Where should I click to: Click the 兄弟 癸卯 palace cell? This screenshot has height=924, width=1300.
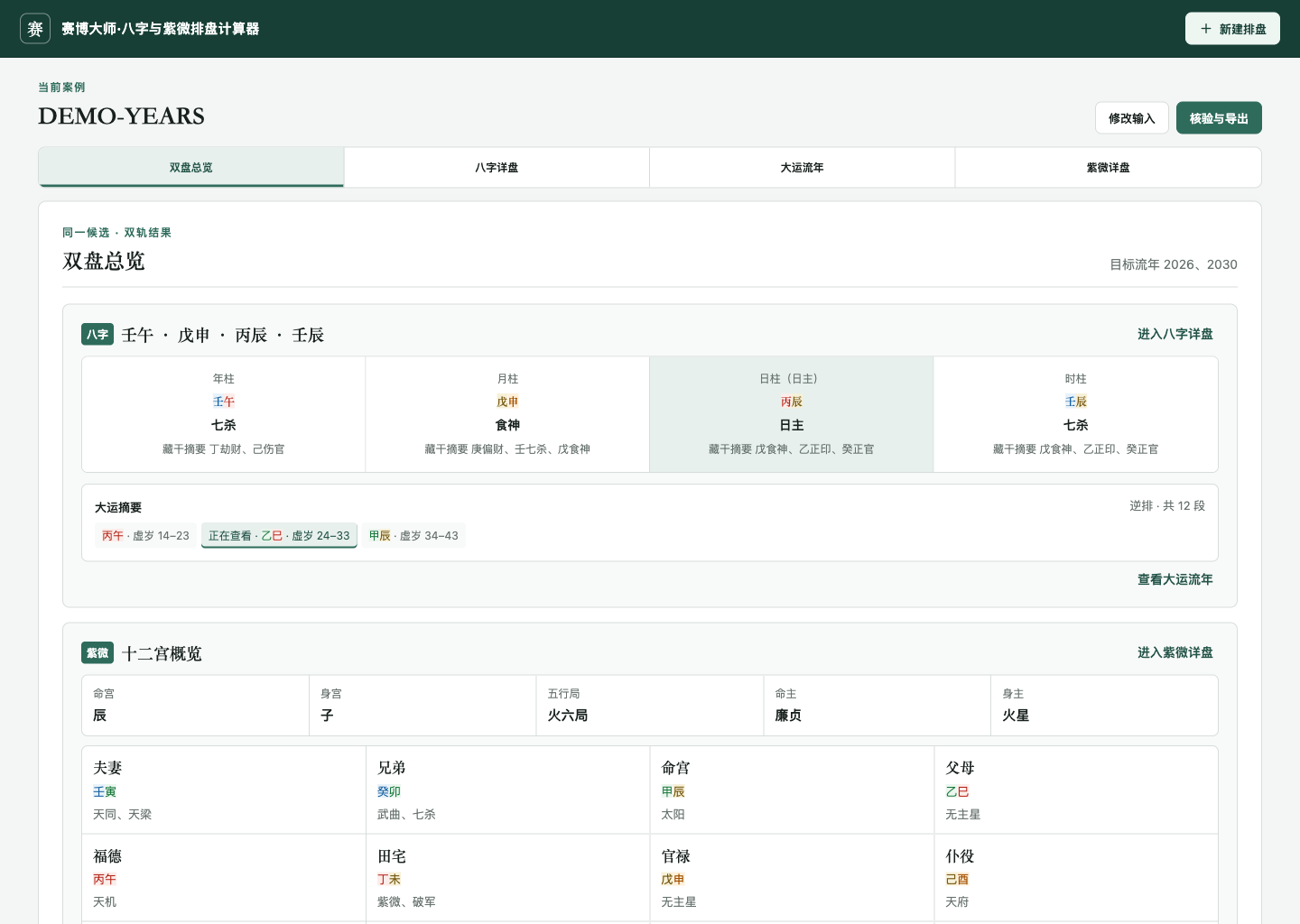pos(507,790)
